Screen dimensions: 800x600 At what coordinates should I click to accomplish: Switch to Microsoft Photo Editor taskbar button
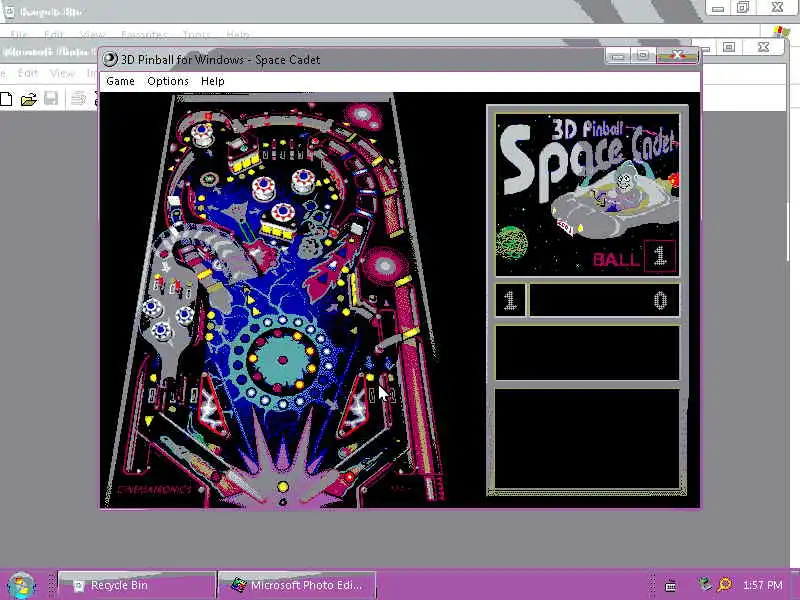[x=297, y=585]
